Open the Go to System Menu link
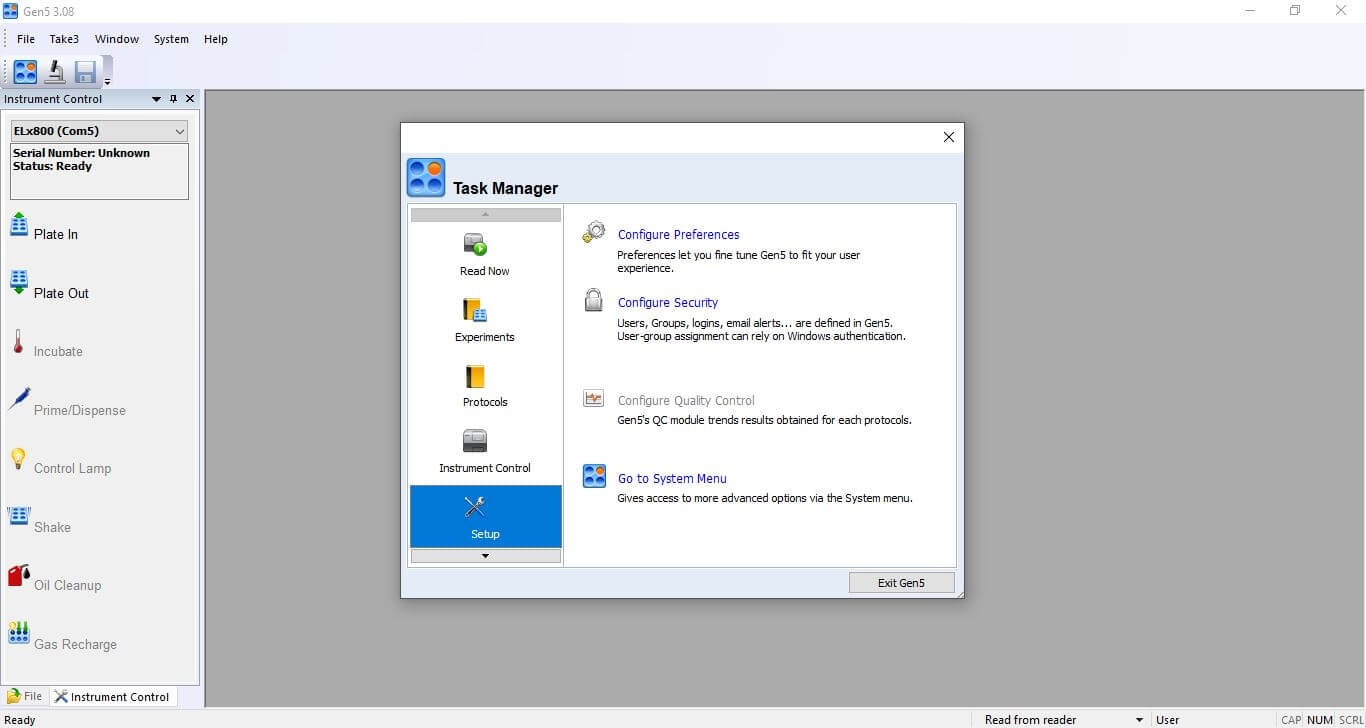 click(x=672, y=479)
